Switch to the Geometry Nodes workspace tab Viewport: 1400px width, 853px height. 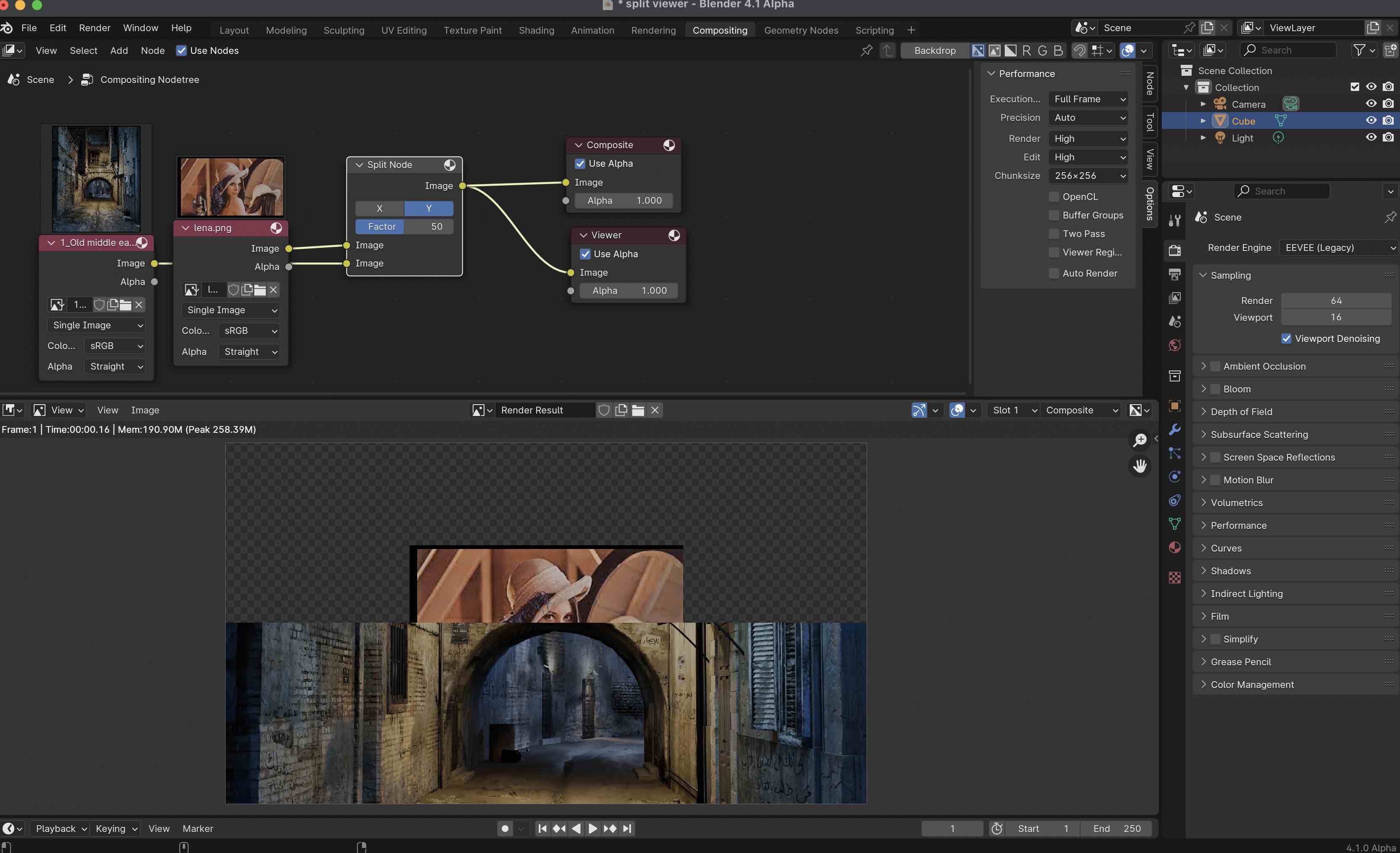[801, 30]
